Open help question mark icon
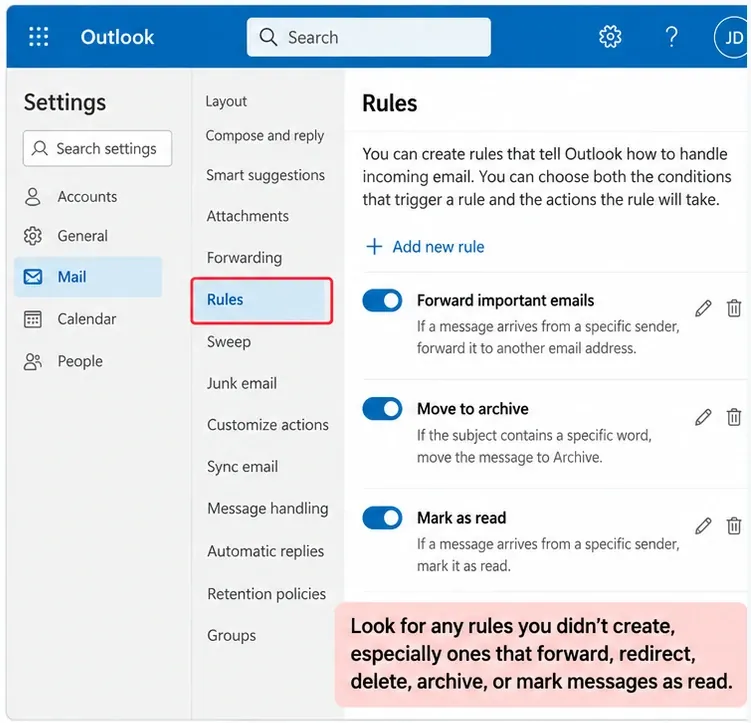 [672, 37]
